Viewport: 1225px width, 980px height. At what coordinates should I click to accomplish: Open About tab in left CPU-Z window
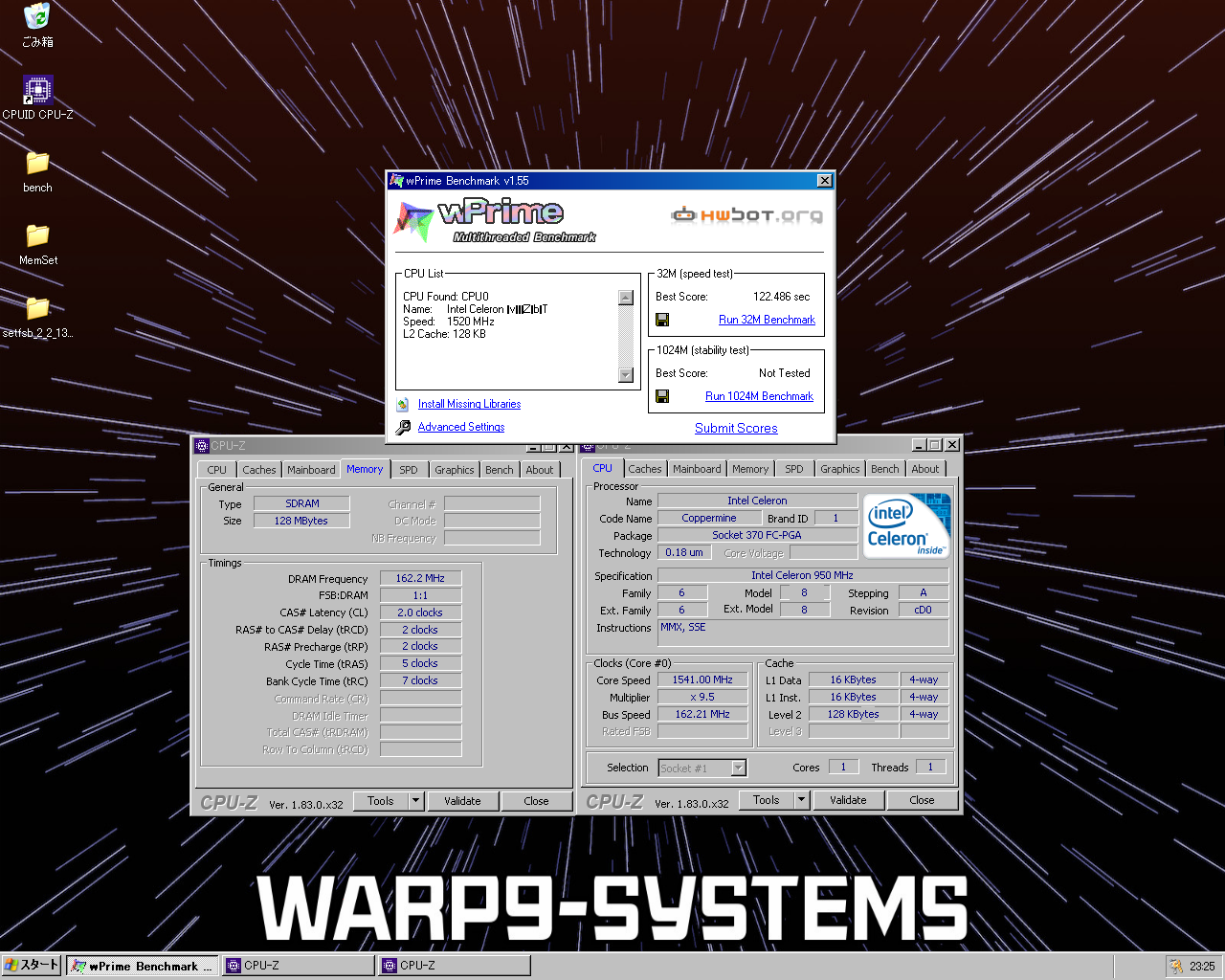[x=539, y=470]
